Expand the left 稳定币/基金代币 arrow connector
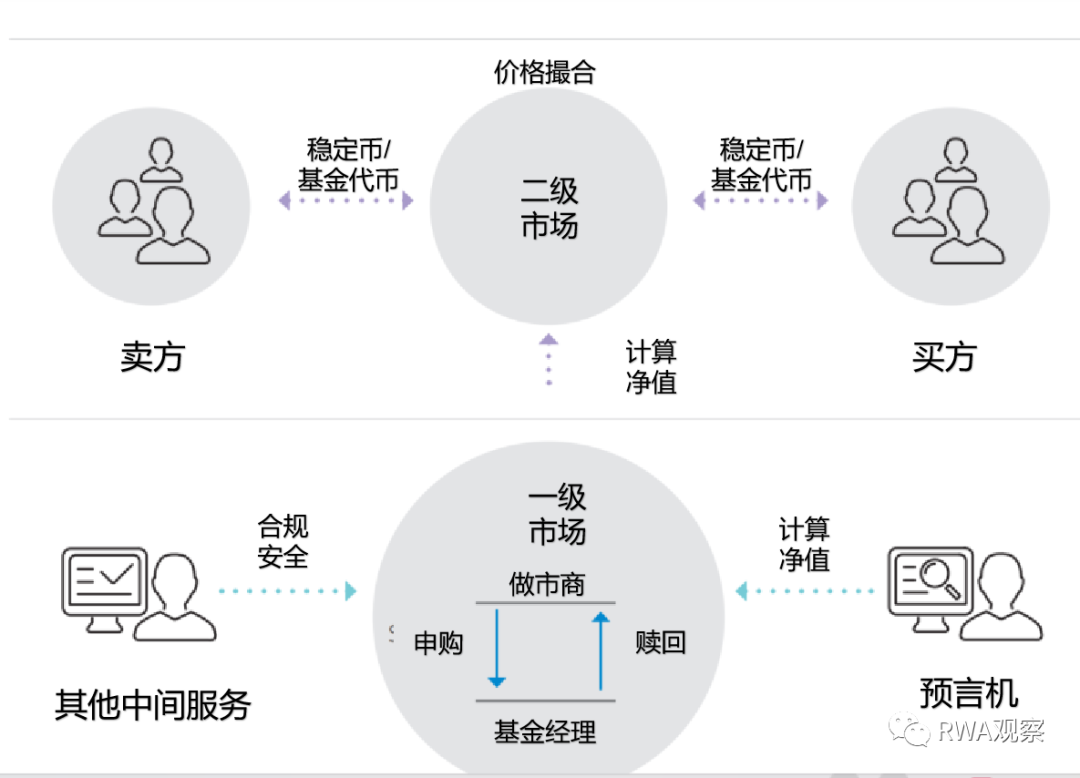 [x=347, y=200]
